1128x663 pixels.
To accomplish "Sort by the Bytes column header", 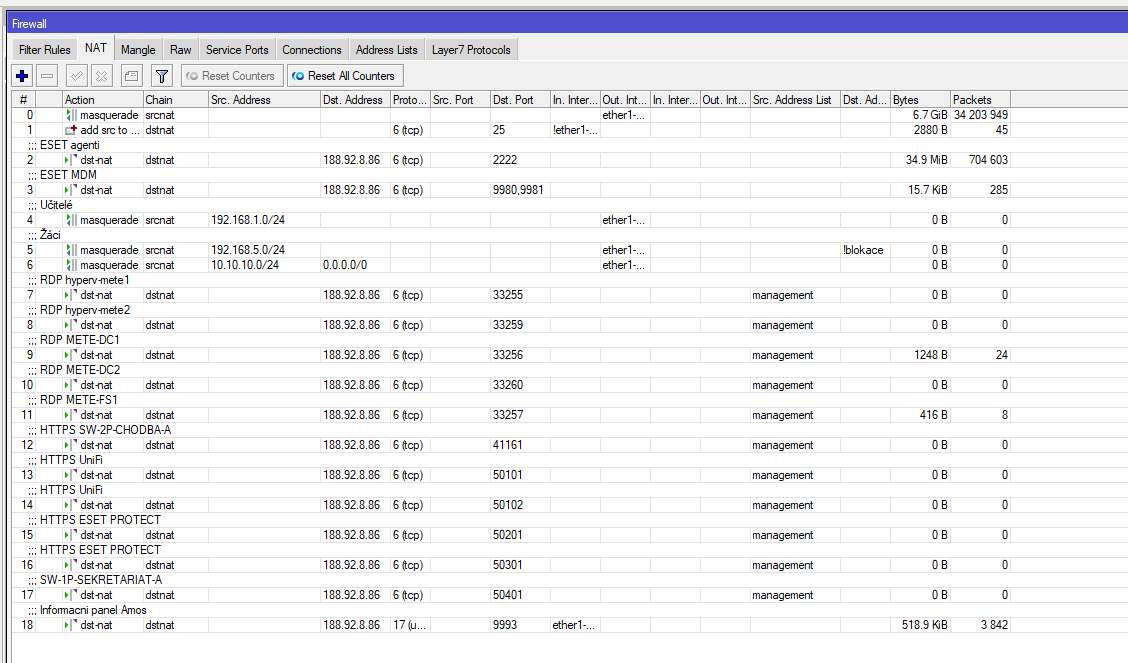I will tap(919, 100).
